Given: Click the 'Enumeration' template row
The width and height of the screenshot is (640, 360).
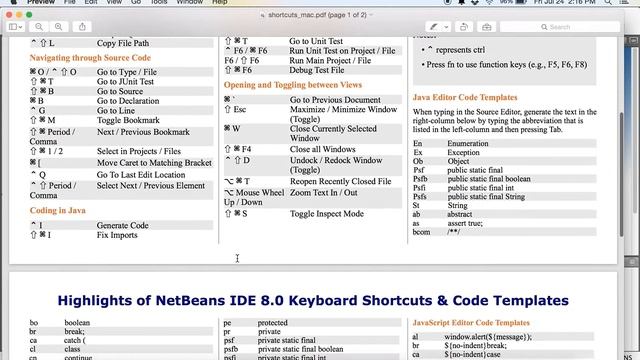Looking at the screenshot, I should 504,144.
